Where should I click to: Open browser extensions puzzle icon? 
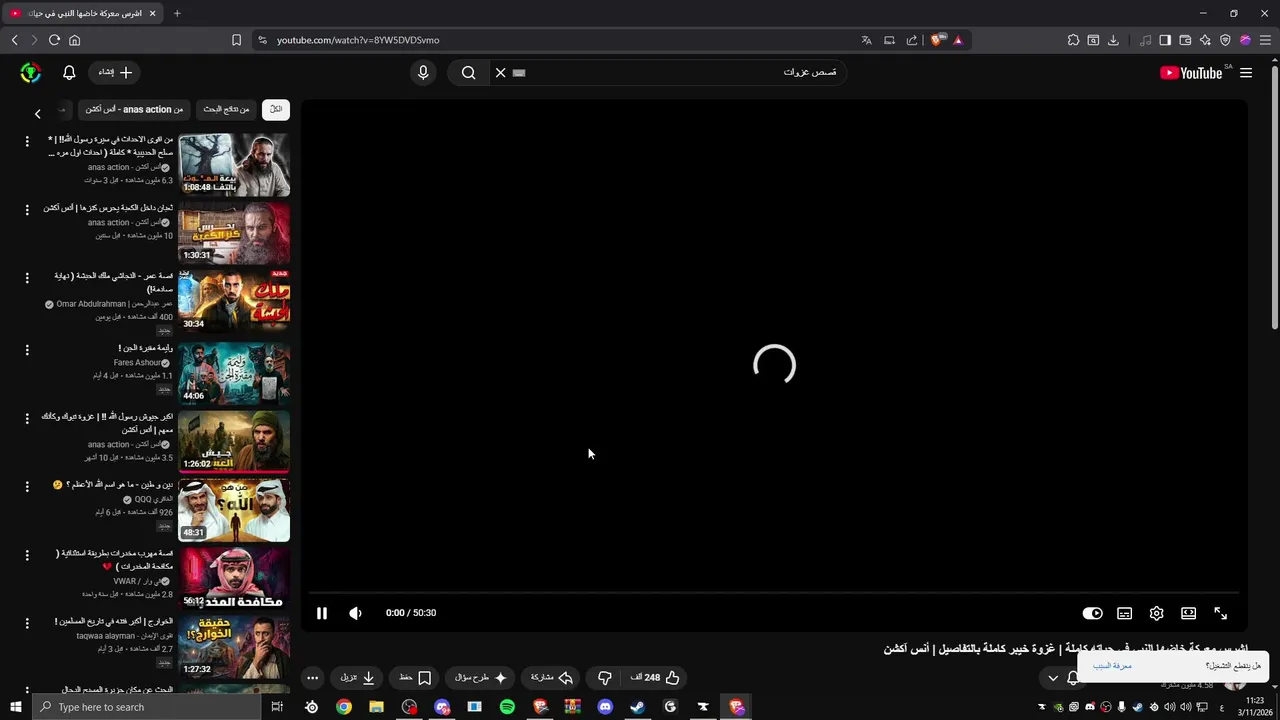(x=1073, y=40)
